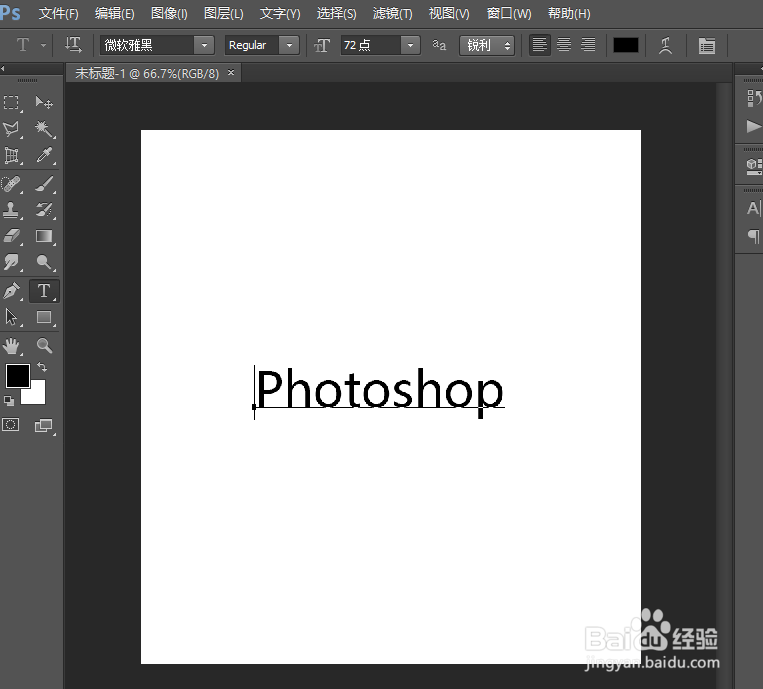The image size is (763, 689).
Task: Select the Healing Brush tool
Action: pyautogui.click(x=11, y=184)
